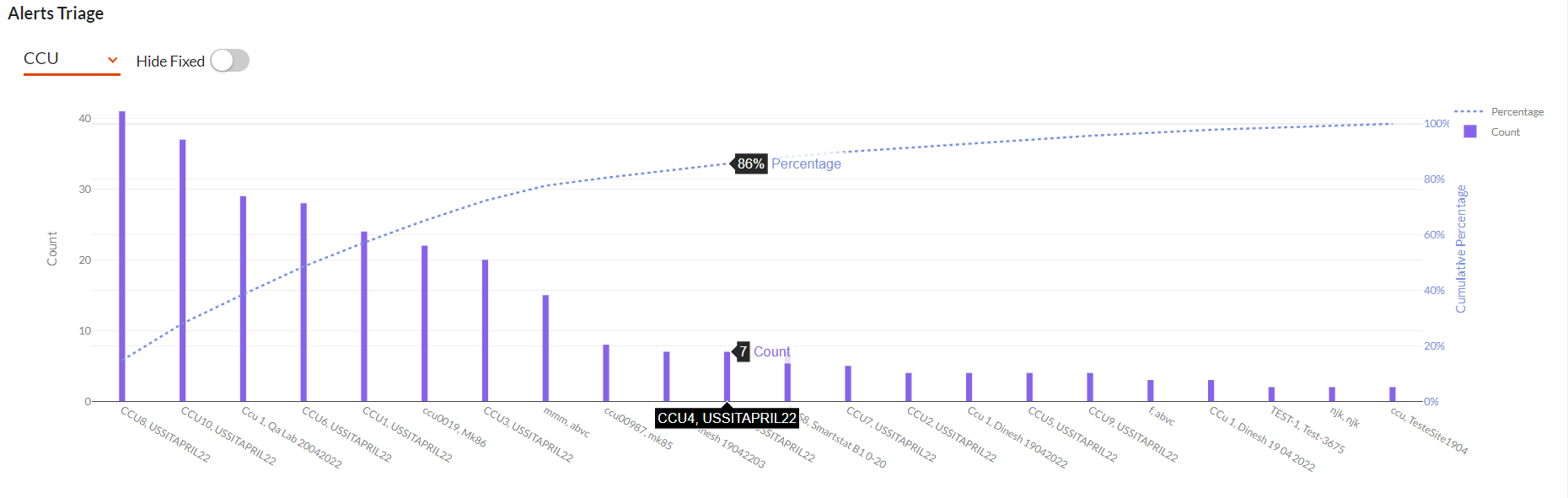The height and width of the screenshot is (498, 1568).
Task: Select the ccu0019, Mk86 bar
Action: click(x=425, y=324)
